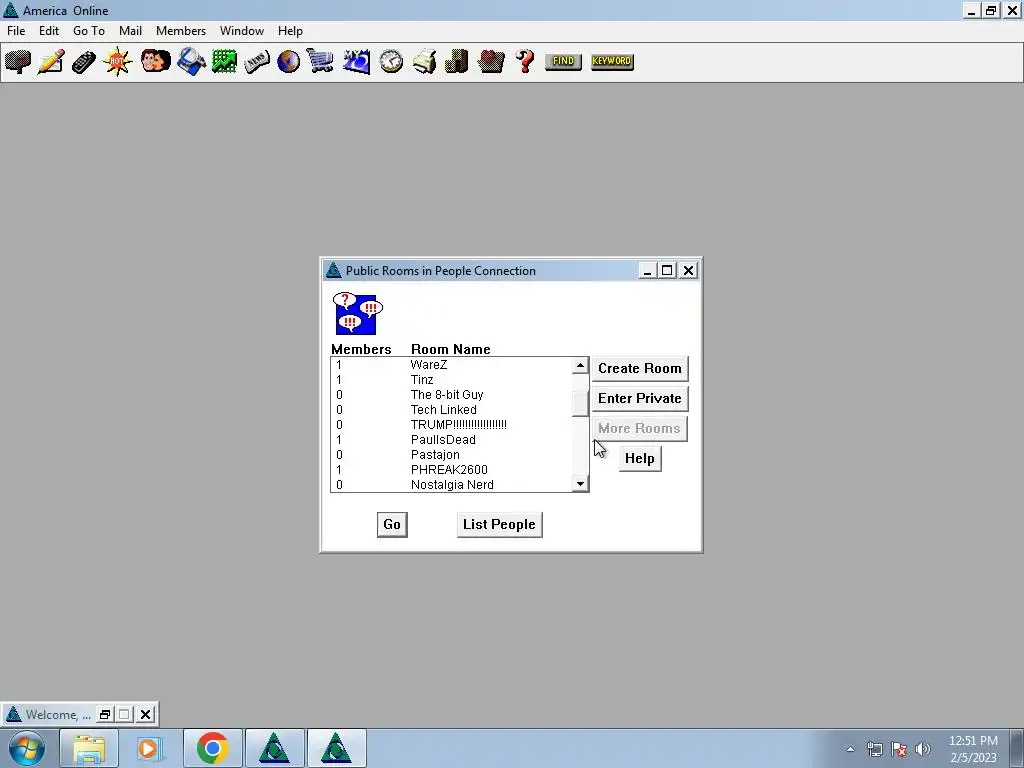Image resolution: width=1024 pixels, height=768 pixels.
Task: Open Google Chrome from taskbar
Action: coord(212,748)
